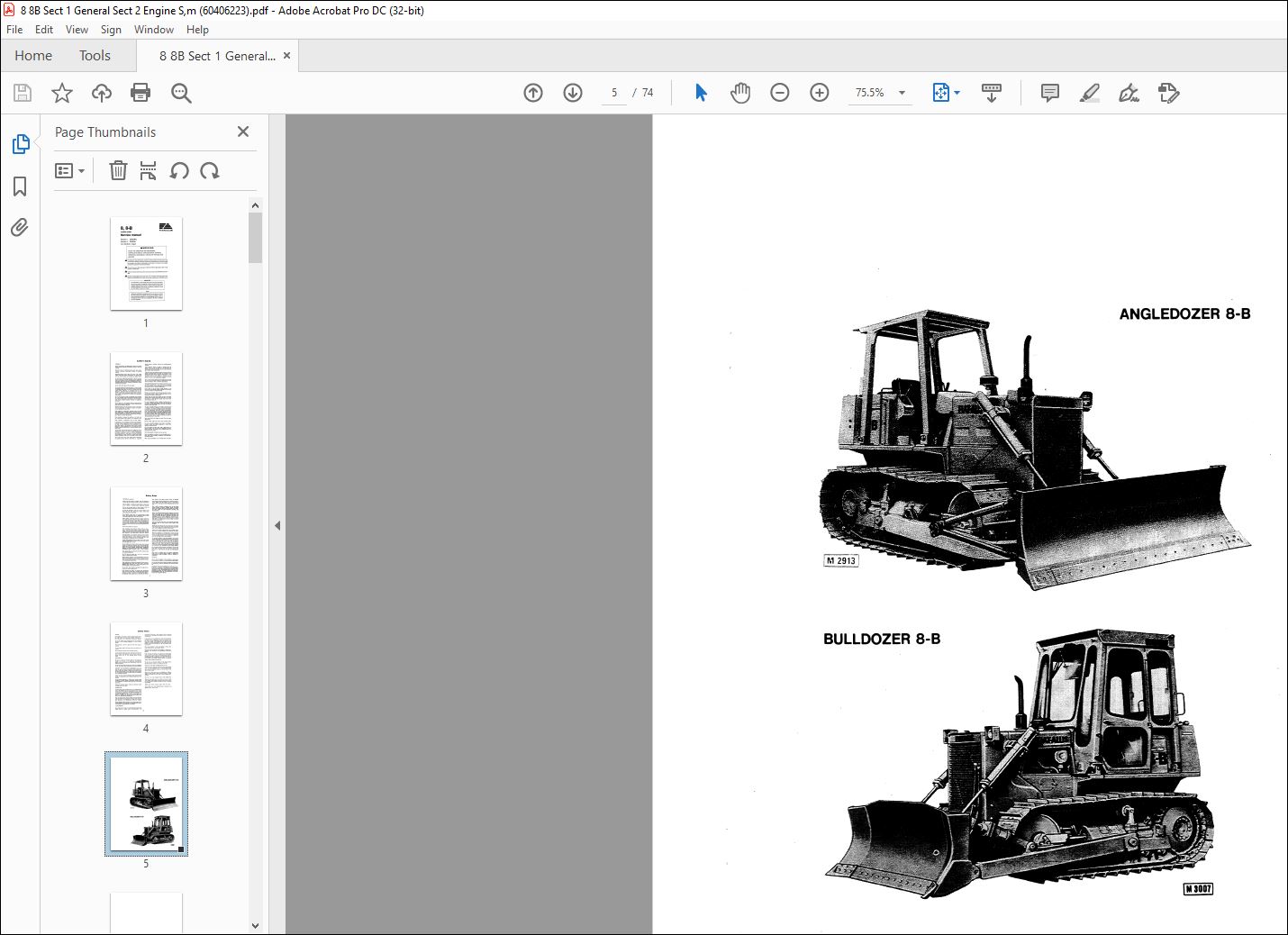Image resolution: width=1288 pixels, height=935 pixels.
Task: Click the ANGLEDOZER 8-B heading text
Action: (1184, 313)
